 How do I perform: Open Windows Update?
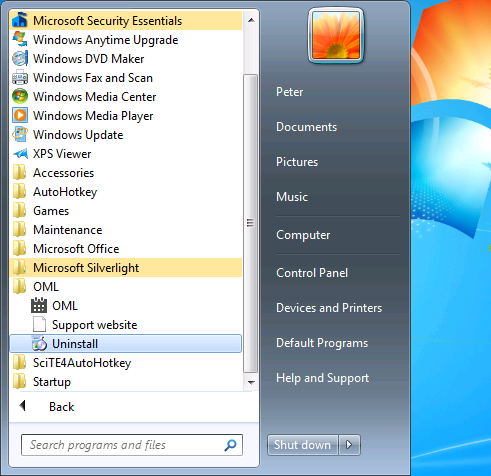click(126, 135)
